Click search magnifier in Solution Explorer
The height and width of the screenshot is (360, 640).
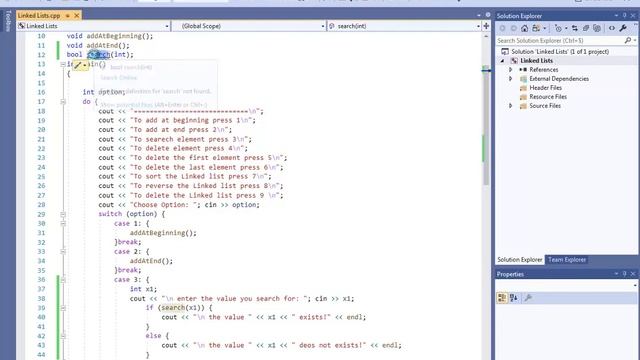tap(628, 40)
